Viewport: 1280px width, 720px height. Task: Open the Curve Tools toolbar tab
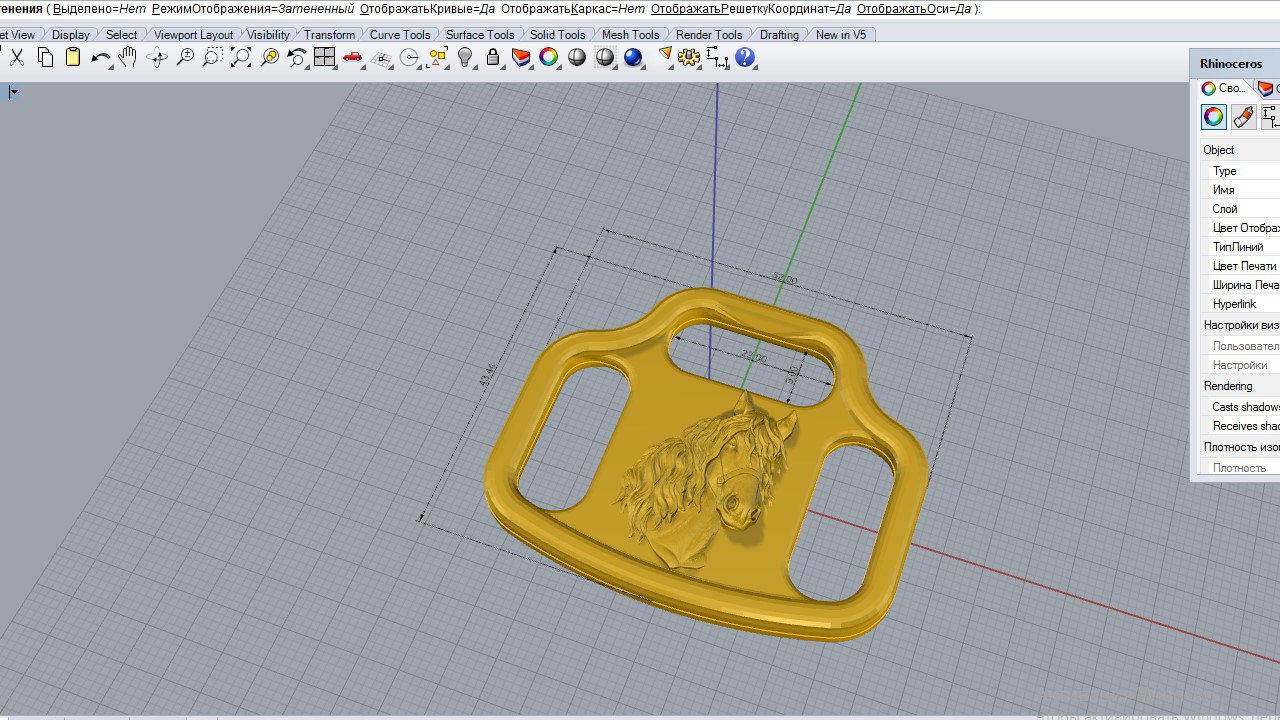pos(399,34)
